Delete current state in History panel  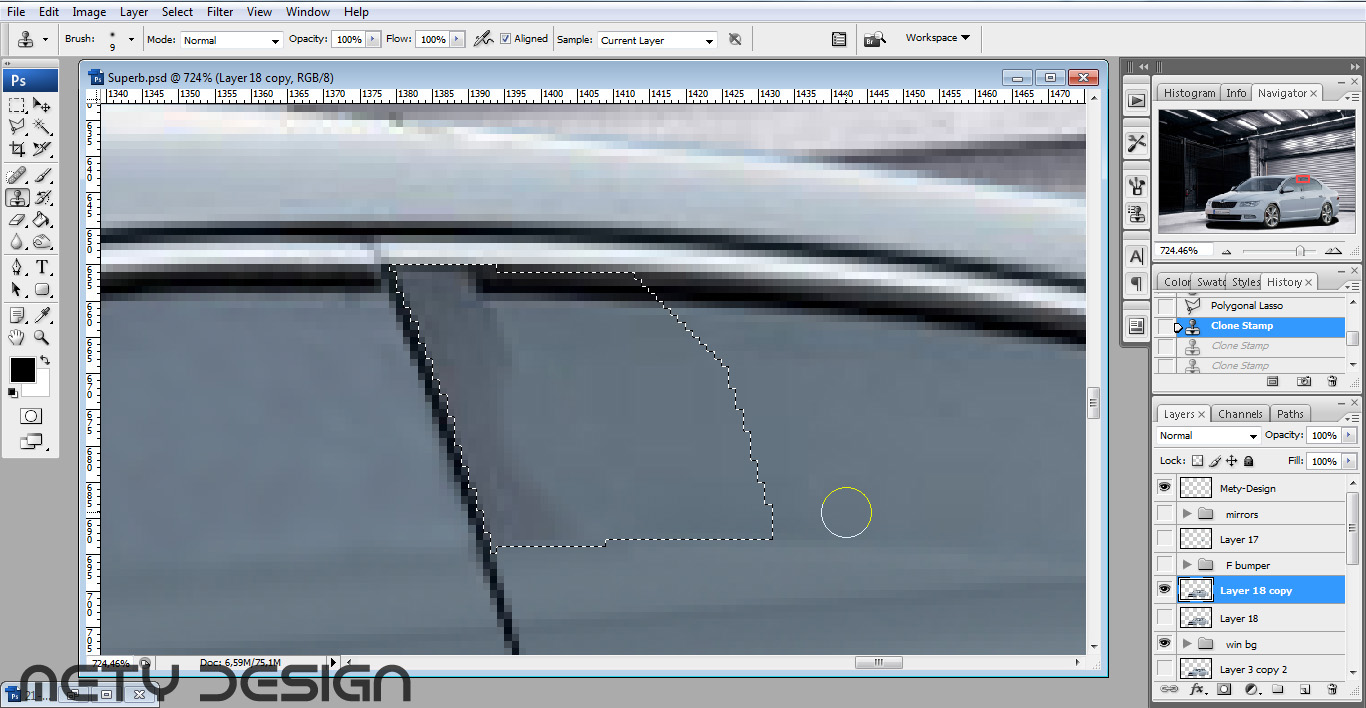pos(1332,381)
